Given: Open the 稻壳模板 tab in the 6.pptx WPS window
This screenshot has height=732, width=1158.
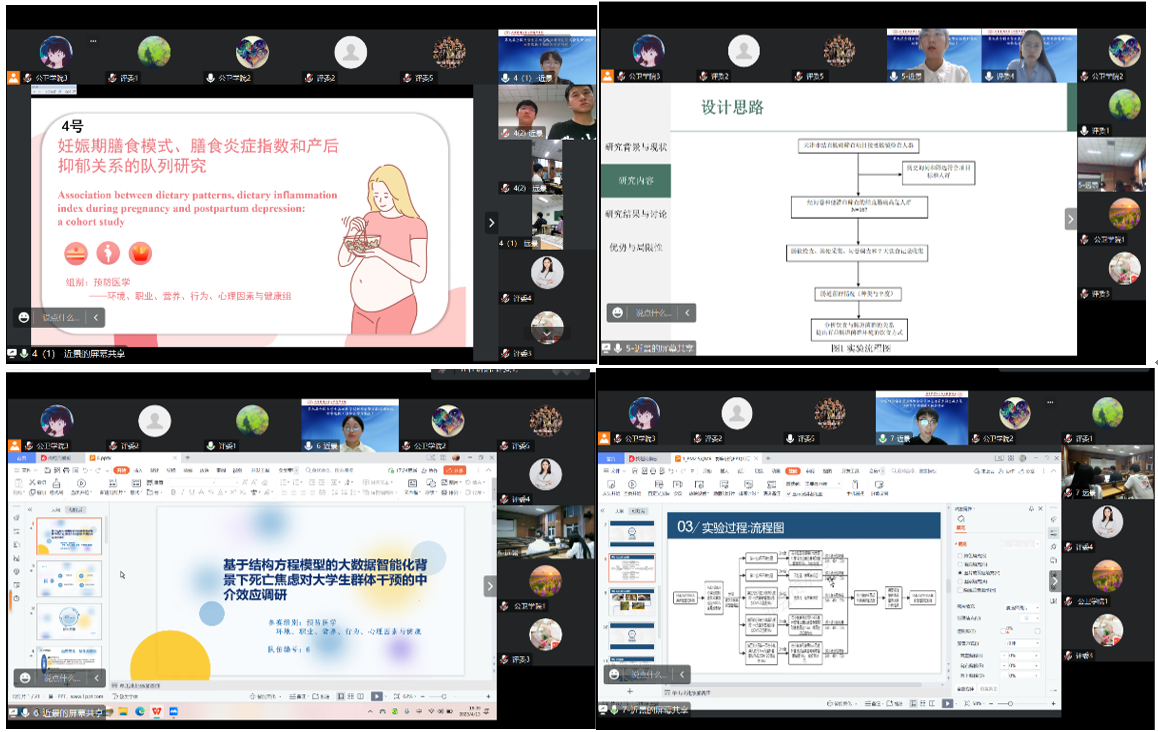Looking at the screenshot, I should tap(60, 458).
